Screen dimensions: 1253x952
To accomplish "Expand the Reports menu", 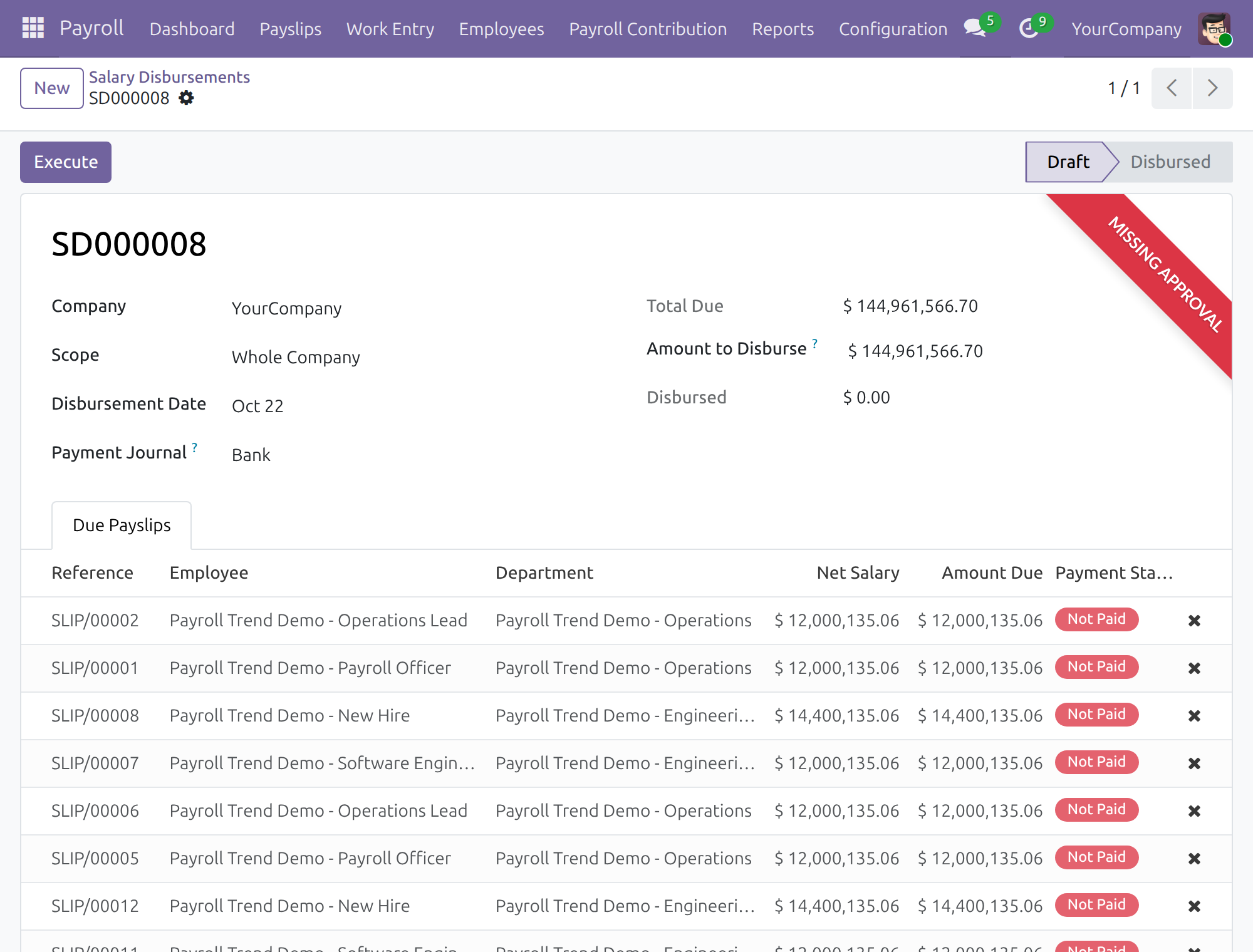I will (782, 29).
